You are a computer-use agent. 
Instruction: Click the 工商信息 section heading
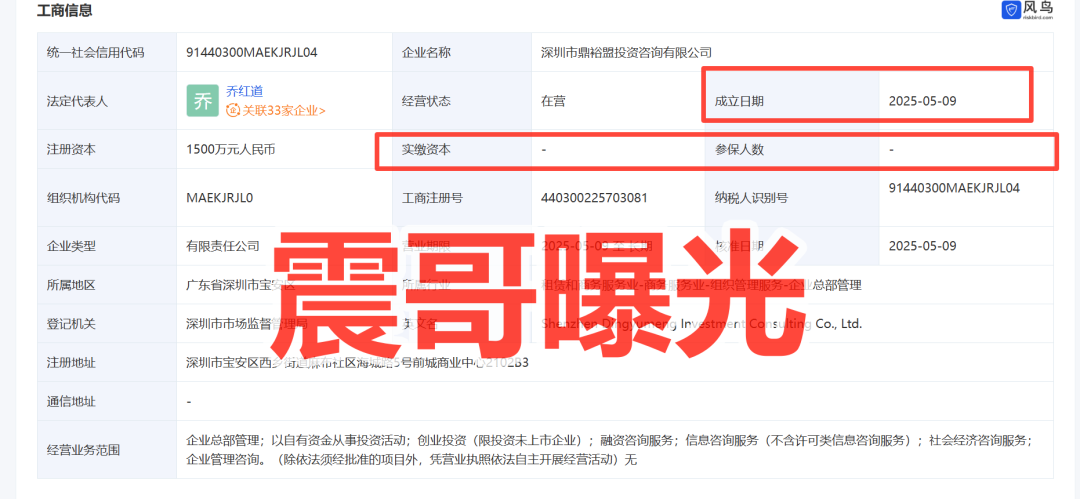point(65,11)
